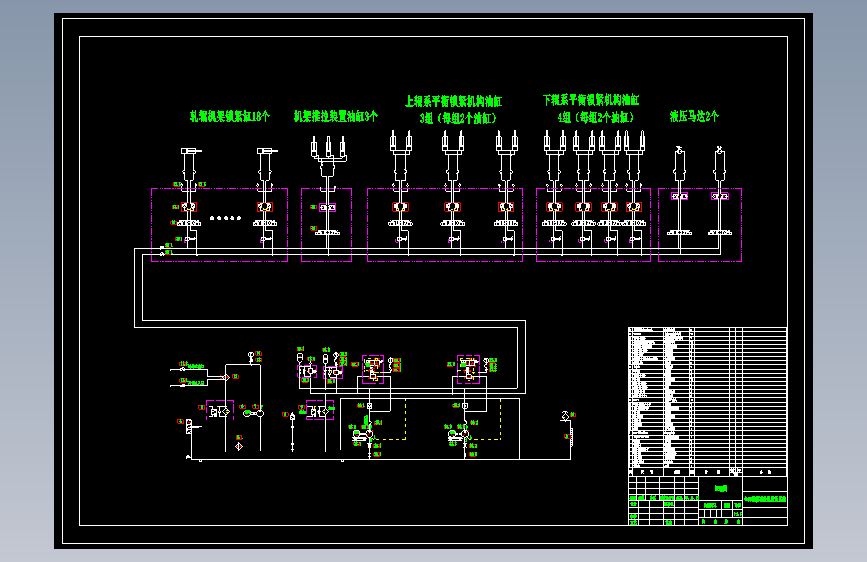Click the '机架推拉装置油缸3个' label
This screenshot has height=562, width=867.
pos(336,116)
